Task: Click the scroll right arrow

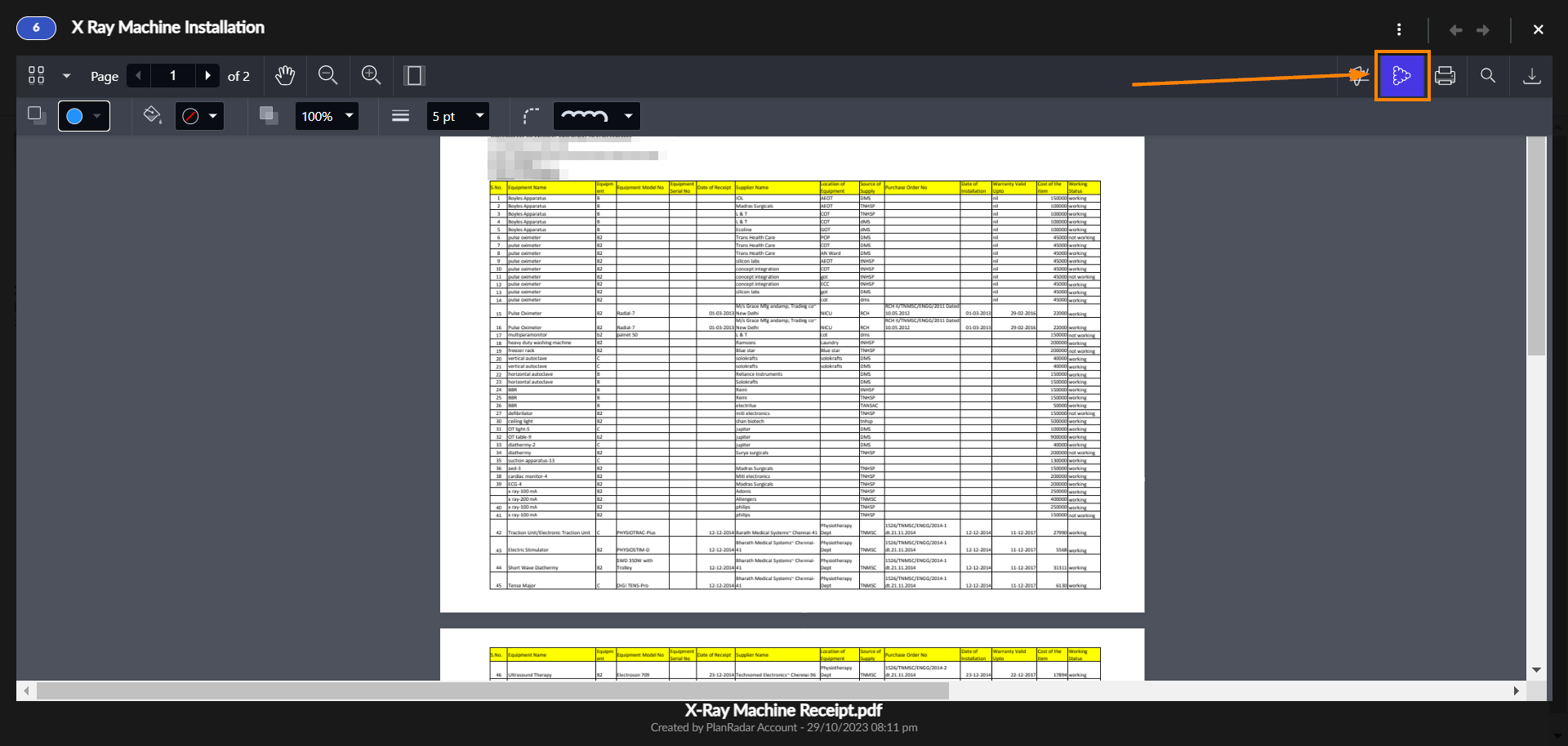Action: click(1517, 690)
